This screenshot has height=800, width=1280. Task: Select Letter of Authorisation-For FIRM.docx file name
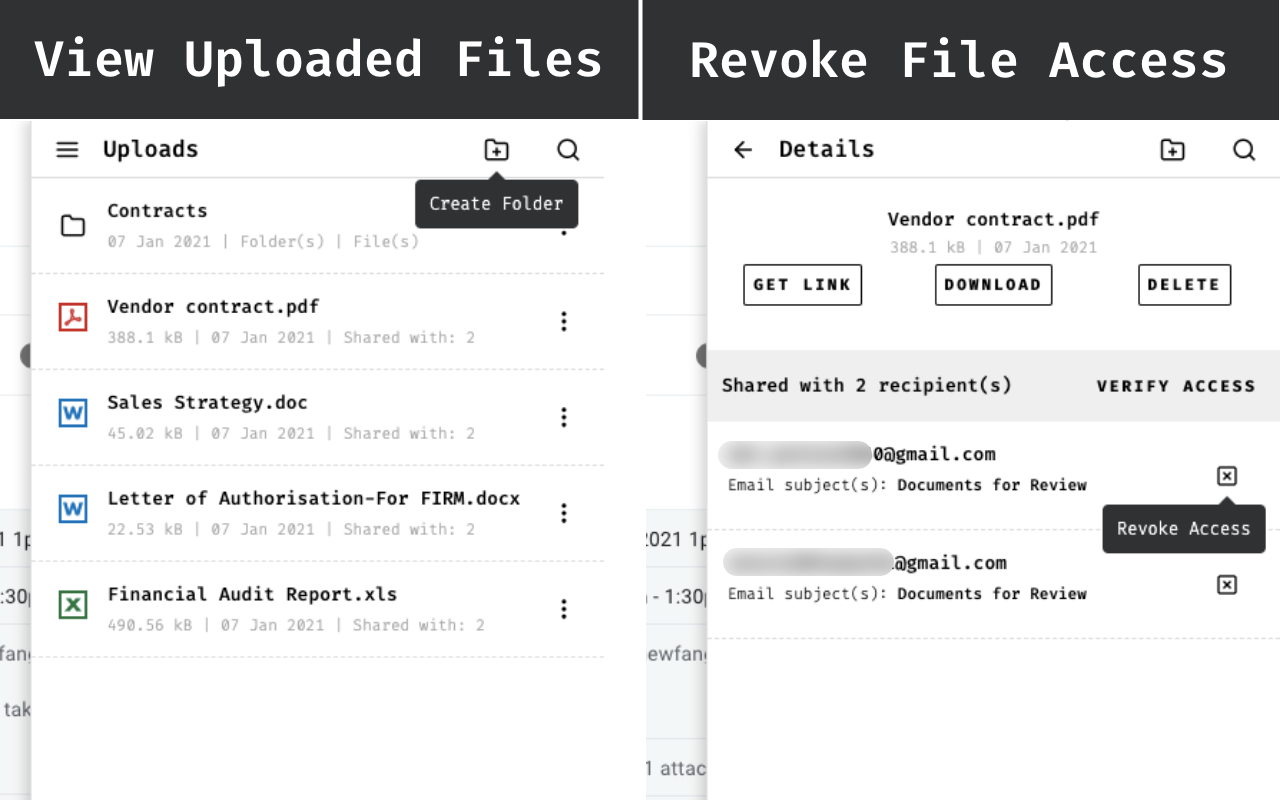314,498
